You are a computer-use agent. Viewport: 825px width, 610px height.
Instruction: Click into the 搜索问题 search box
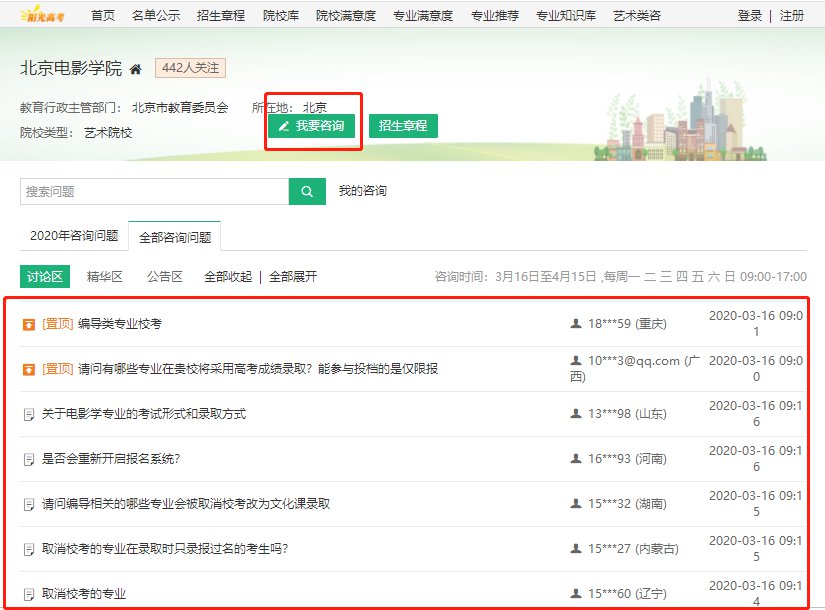click(154, 192)
